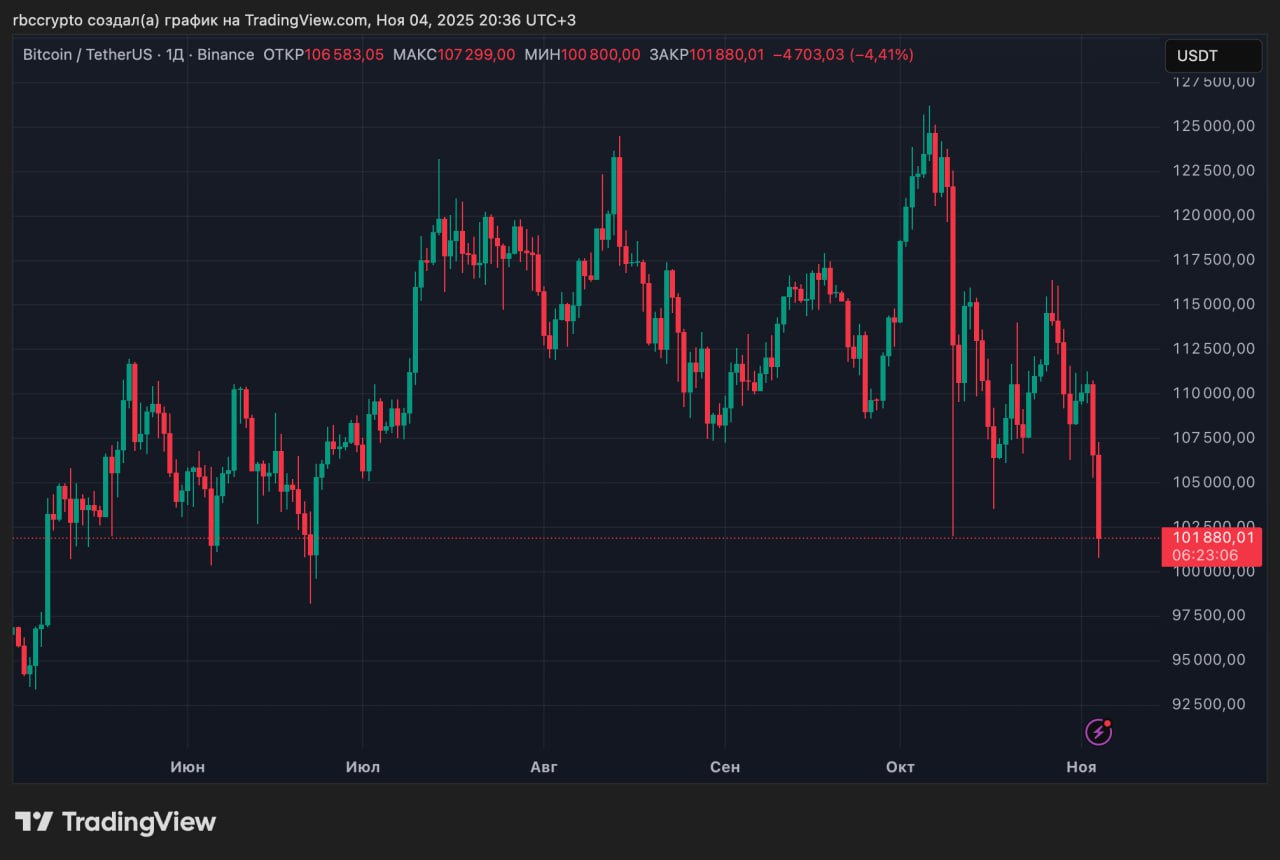The width and height of the screenshot is (1280, 860).
Task: Click the МАКС value 107 299,00
Action: pyautogui.click(x=476, y=55)
